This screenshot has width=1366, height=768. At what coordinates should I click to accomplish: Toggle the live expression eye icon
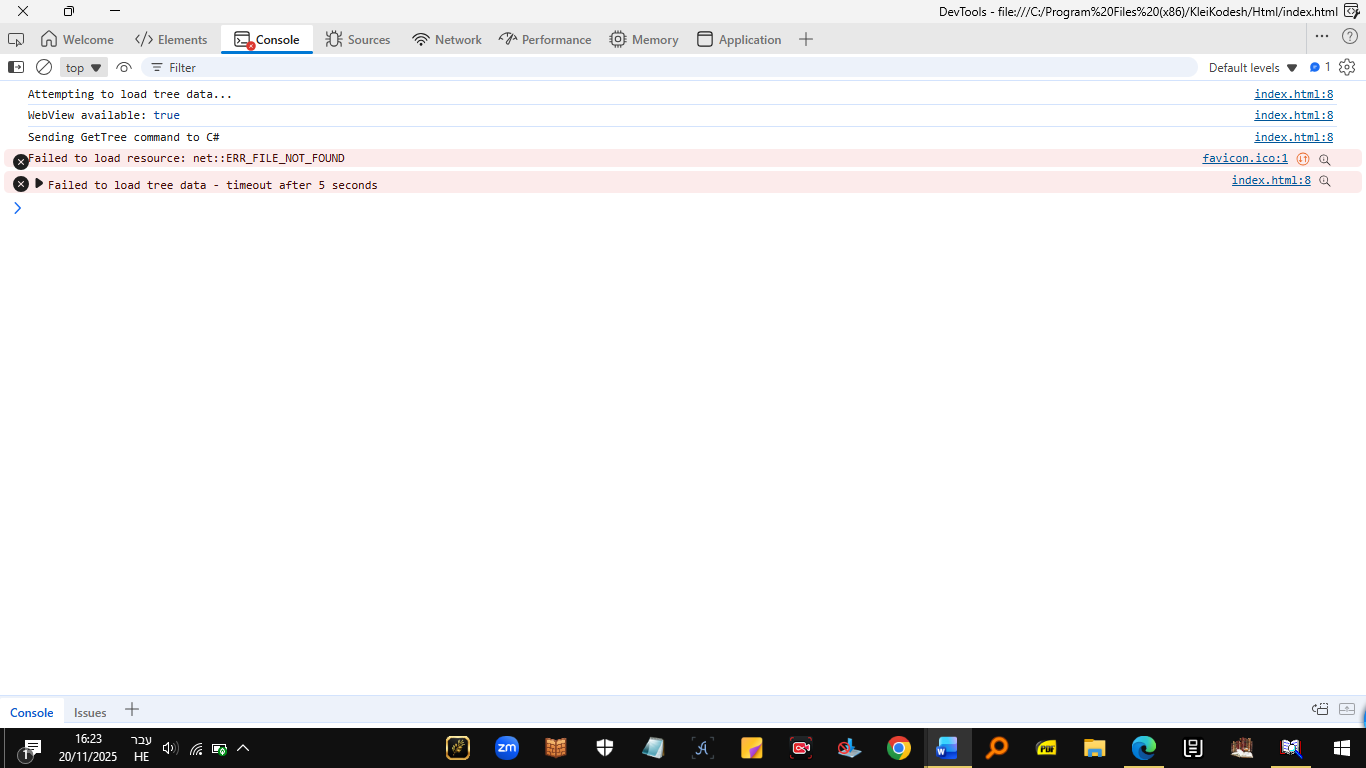click(124, 67)
